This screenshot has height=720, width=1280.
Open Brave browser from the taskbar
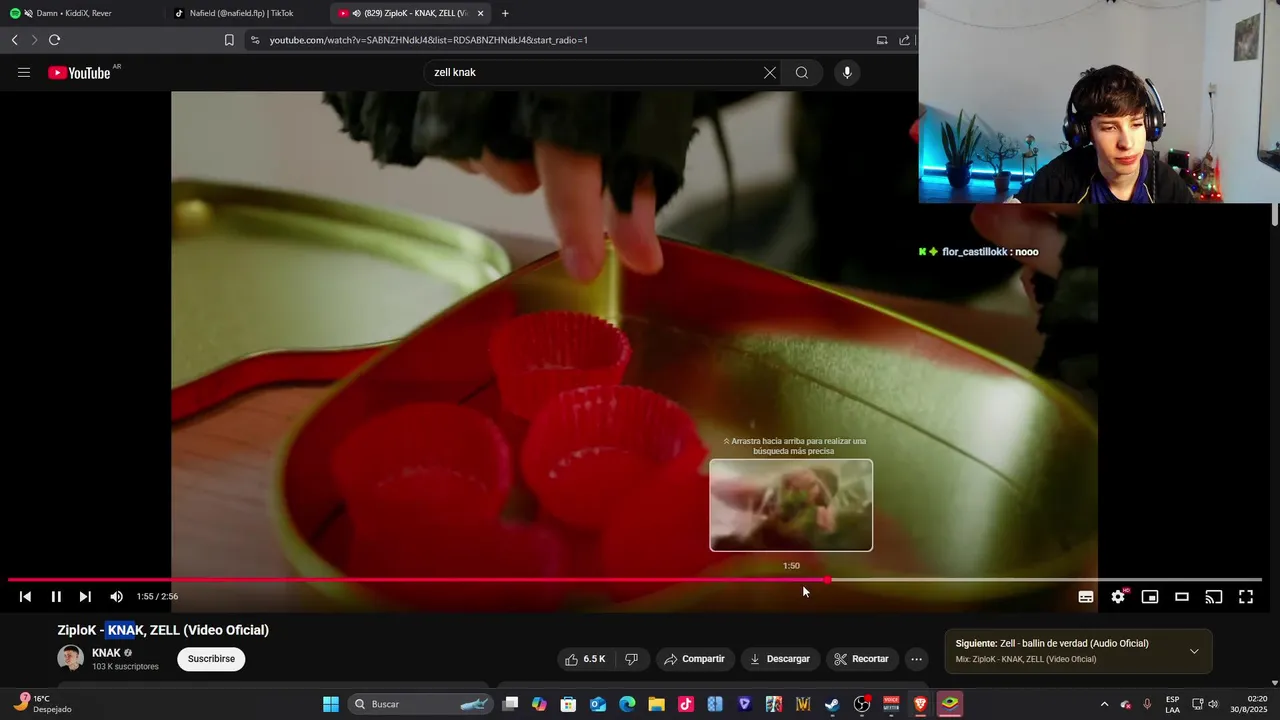click(920, 704)
